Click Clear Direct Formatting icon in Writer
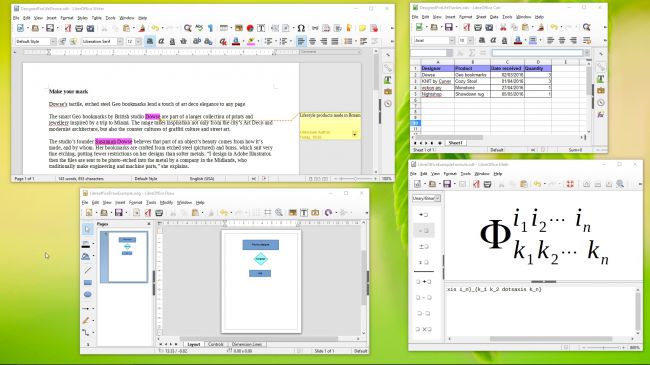The width and height of the screenshot is (650, 365). tap(223, 41)
